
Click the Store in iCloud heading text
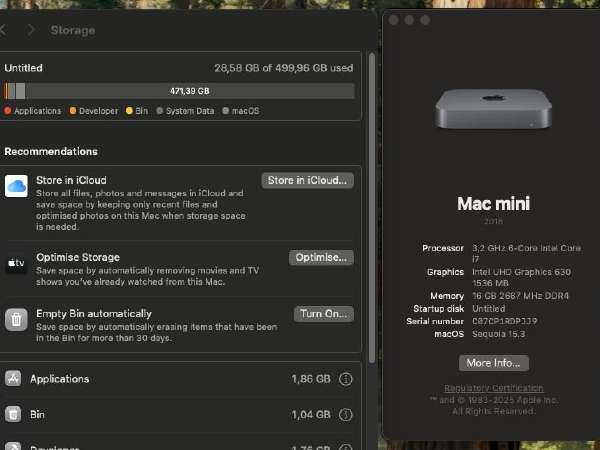pos(71,180)
